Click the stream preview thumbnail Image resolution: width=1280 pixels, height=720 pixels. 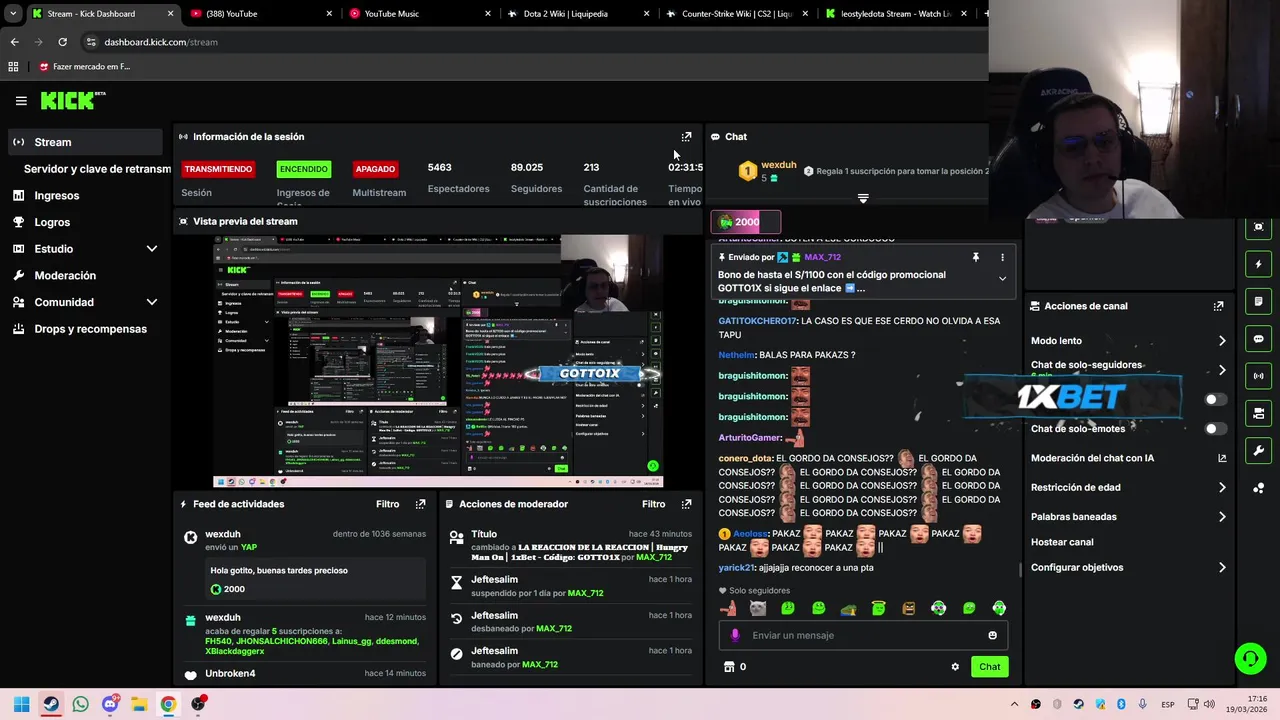(x=438, y=361)
